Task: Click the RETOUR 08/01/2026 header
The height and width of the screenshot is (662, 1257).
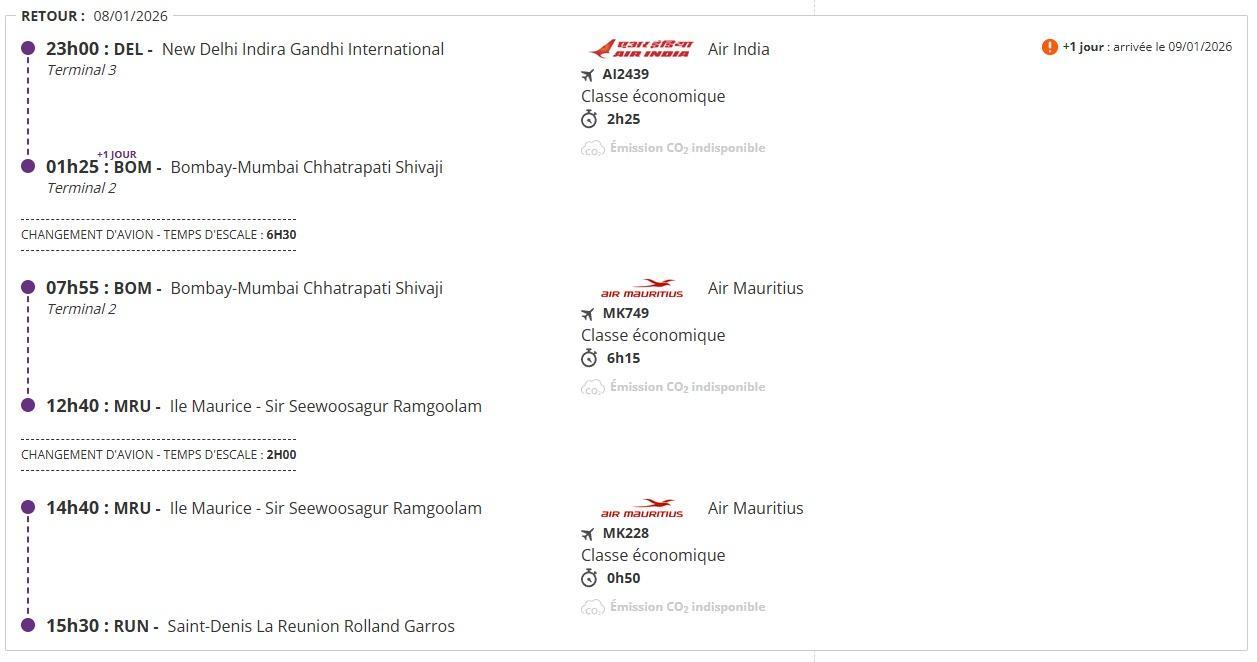Action: pos(94,16)
